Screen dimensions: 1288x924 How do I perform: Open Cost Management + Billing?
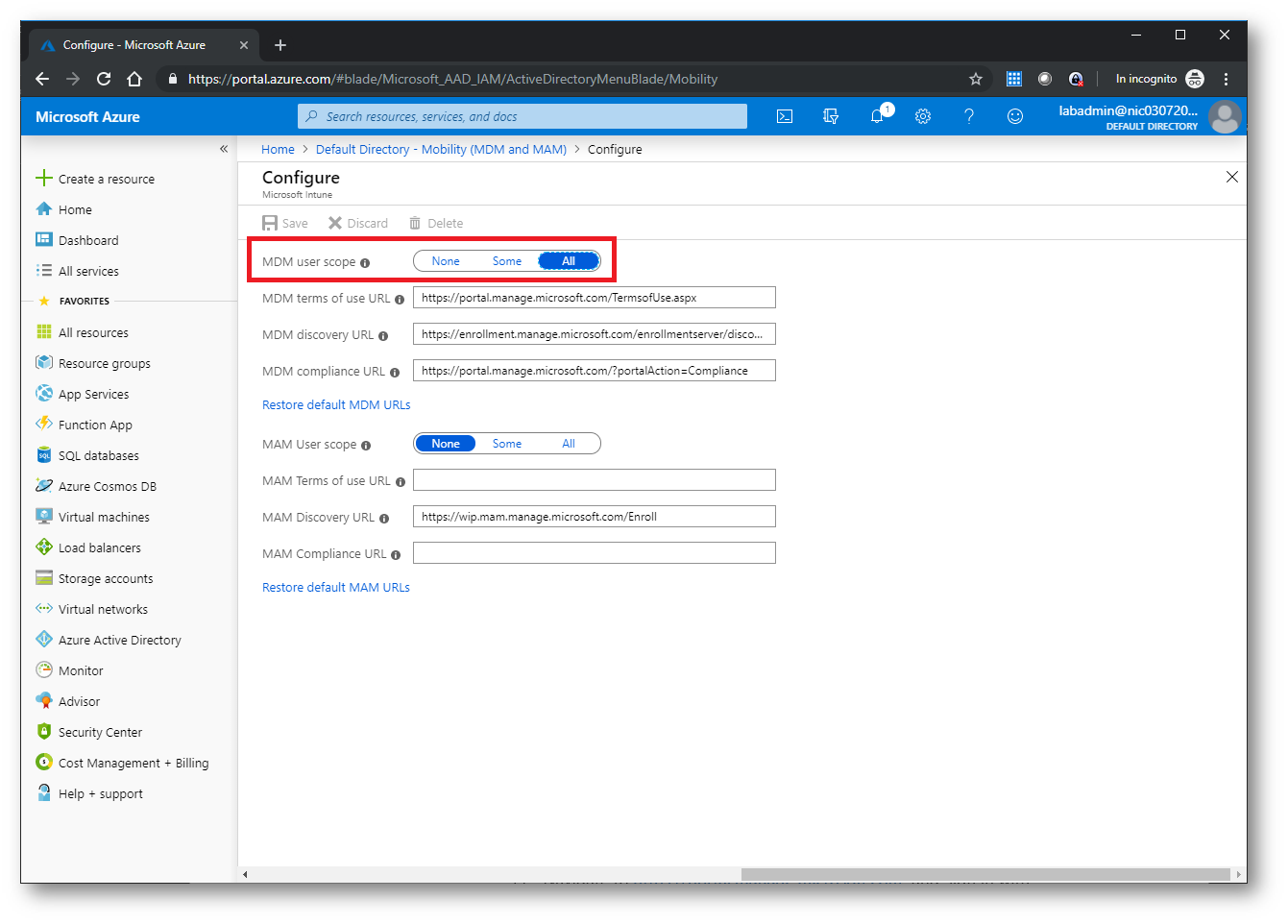point(133,763)
